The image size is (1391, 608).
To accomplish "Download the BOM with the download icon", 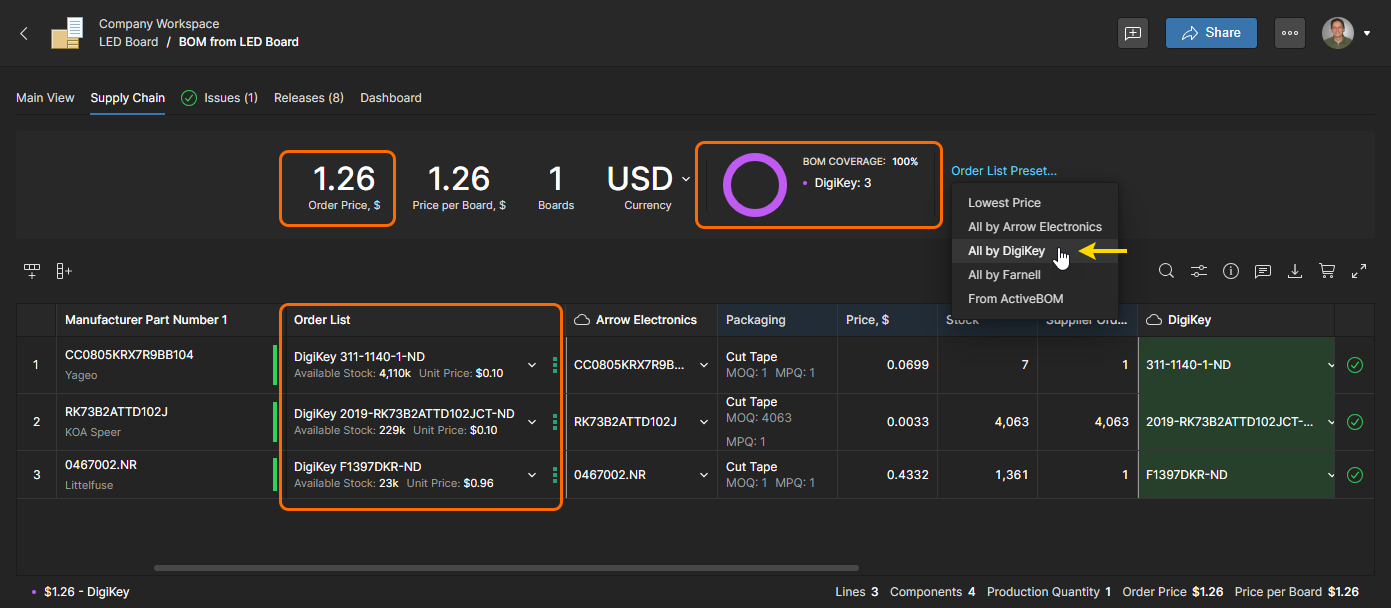I will pos(1295,271).
